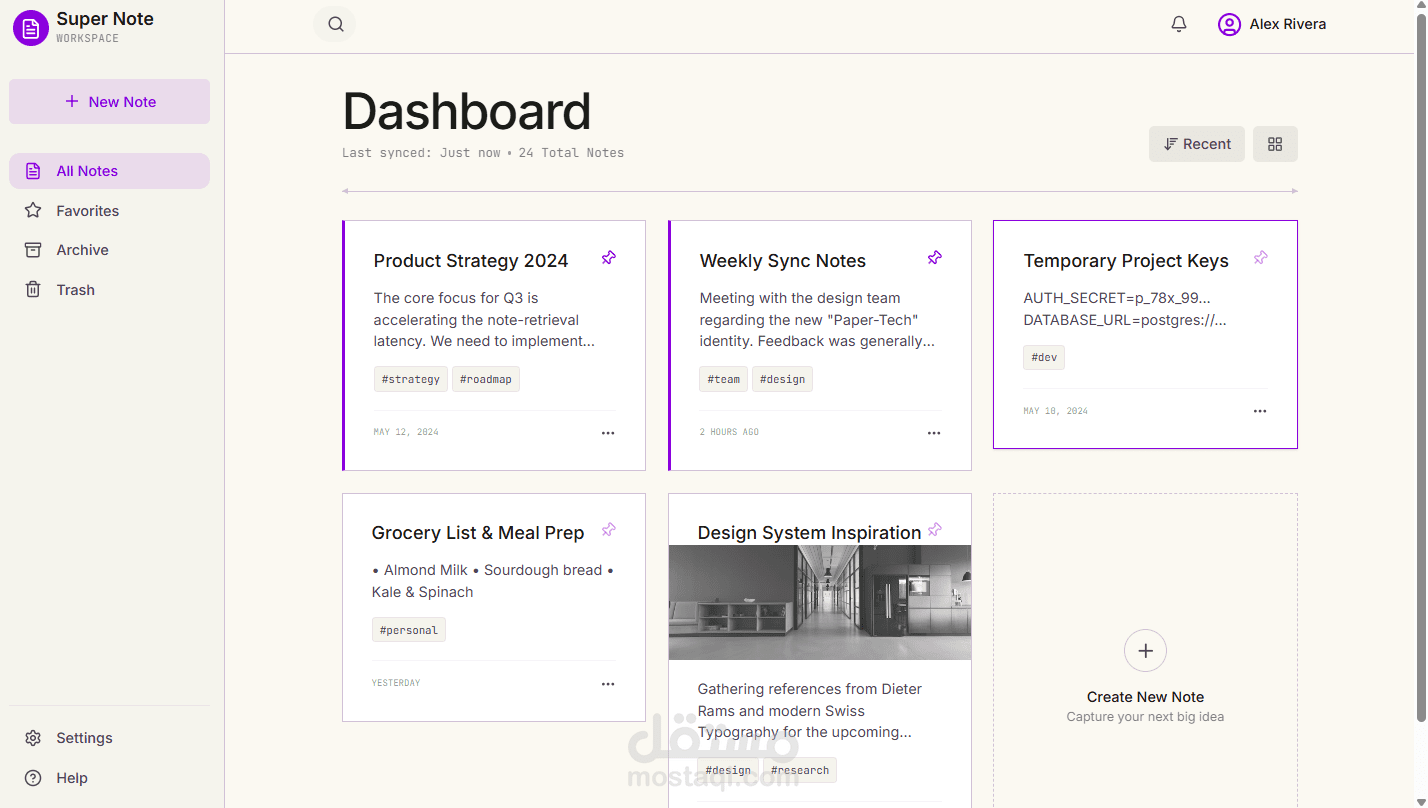Toggle pin on Grocery List & Meal Prep
The width and height of the screenshot is (1428, 808).
click(x=608, y=530)
